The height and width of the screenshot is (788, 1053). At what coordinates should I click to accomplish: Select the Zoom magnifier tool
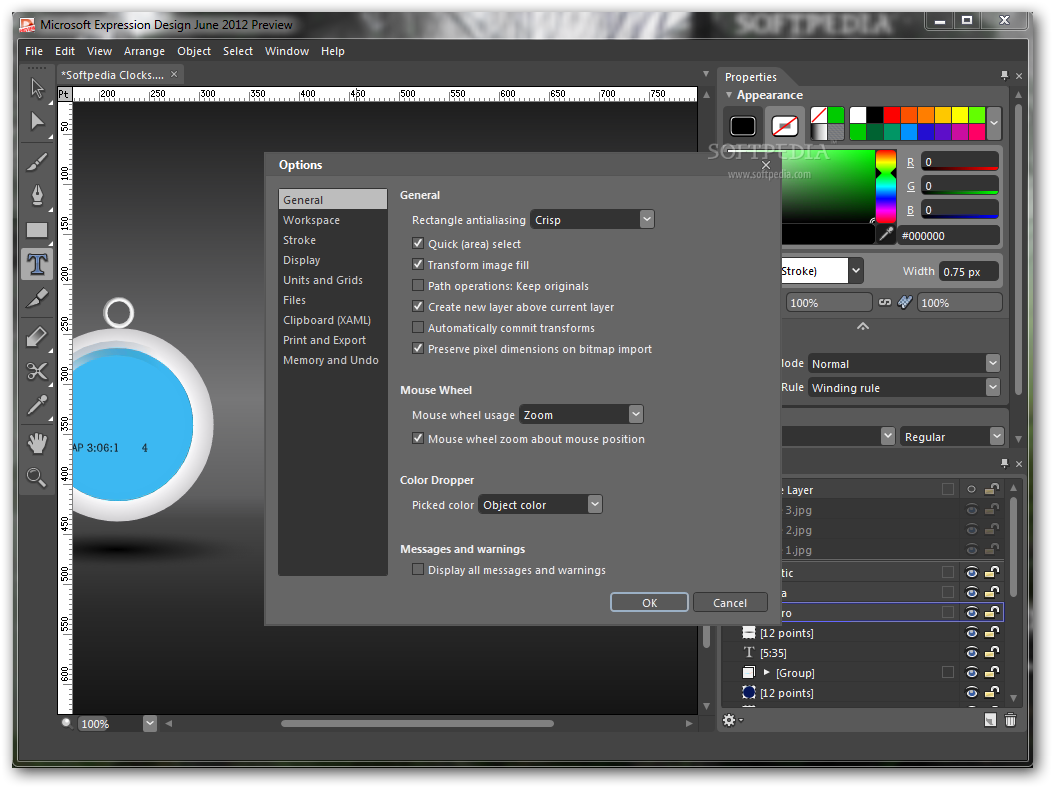point(37,478)
